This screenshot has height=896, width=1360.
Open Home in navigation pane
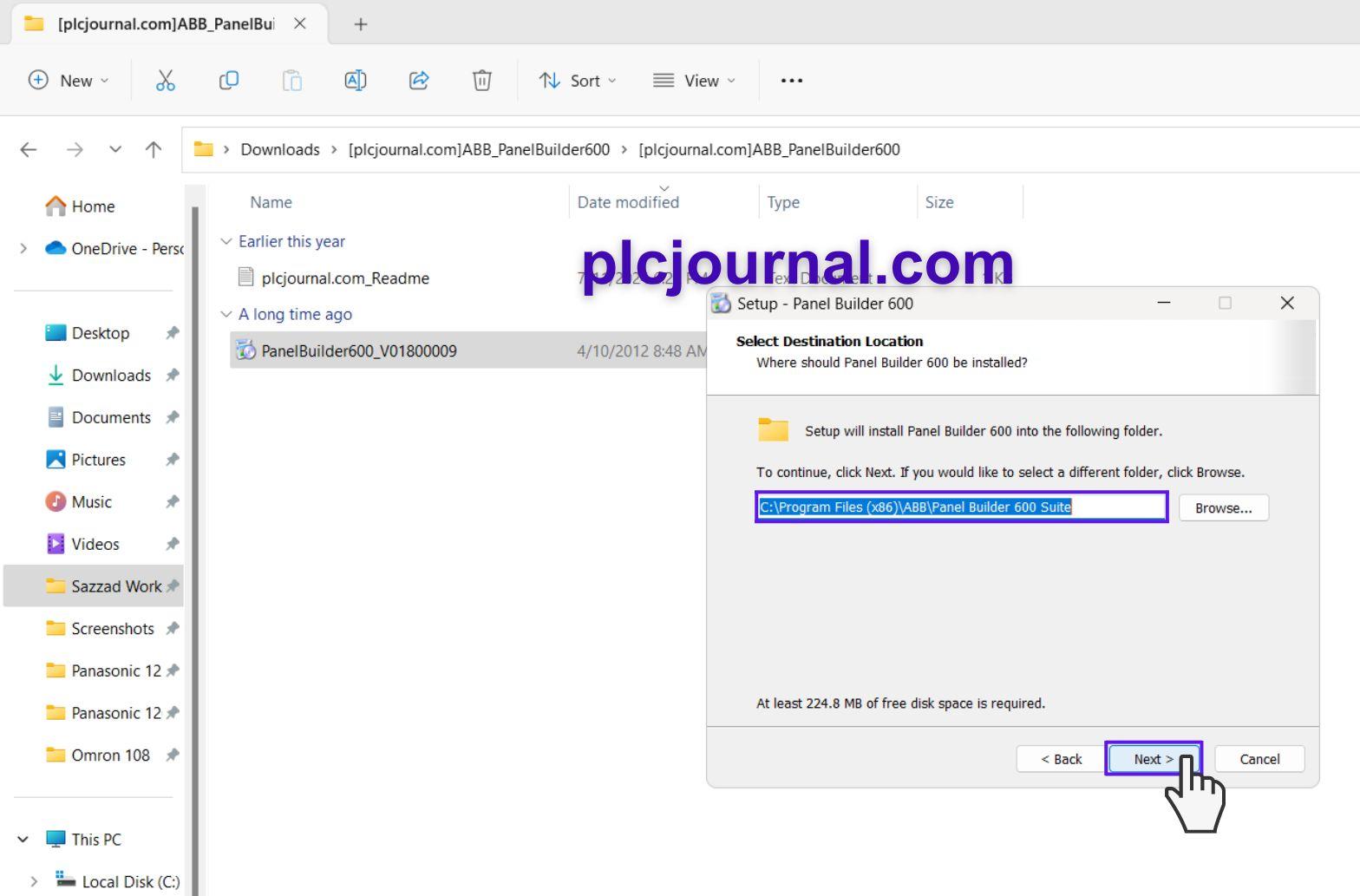tap(93, 206)
